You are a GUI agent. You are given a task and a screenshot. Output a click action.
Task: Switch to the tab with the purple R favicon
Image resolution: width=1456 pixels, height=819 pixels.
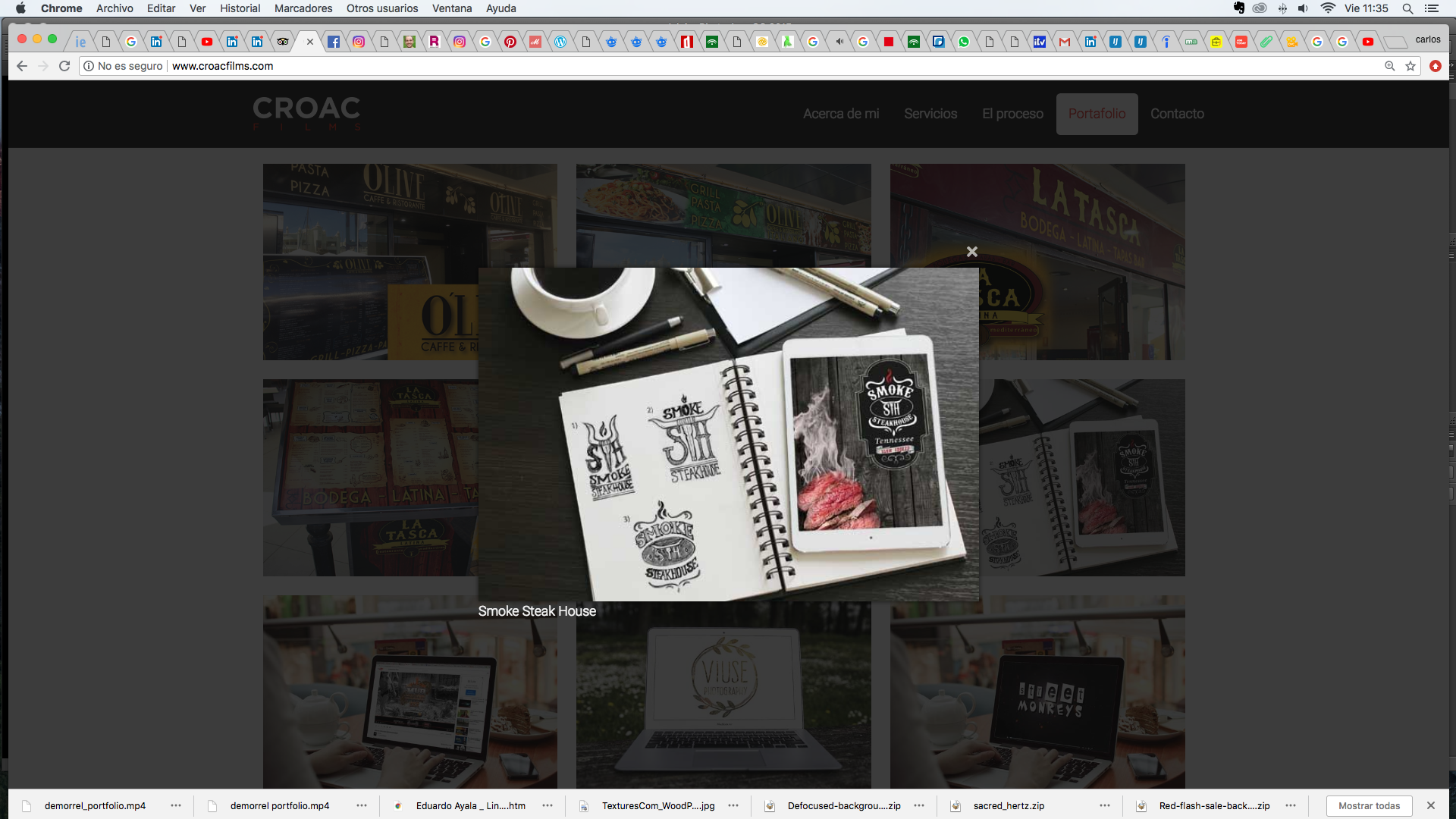[435, 42]
